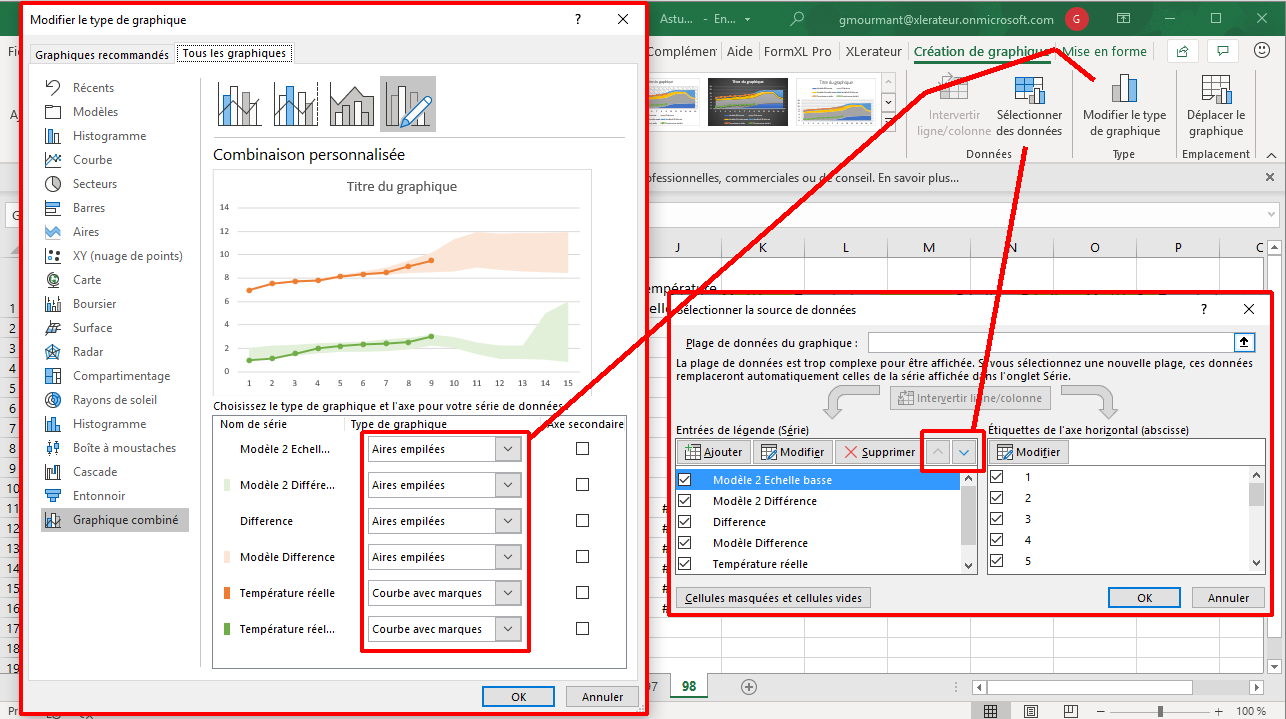Collapse the range selector for Plage de données
This screenshot has width=1286, height=719.
tap(1244, 342)
